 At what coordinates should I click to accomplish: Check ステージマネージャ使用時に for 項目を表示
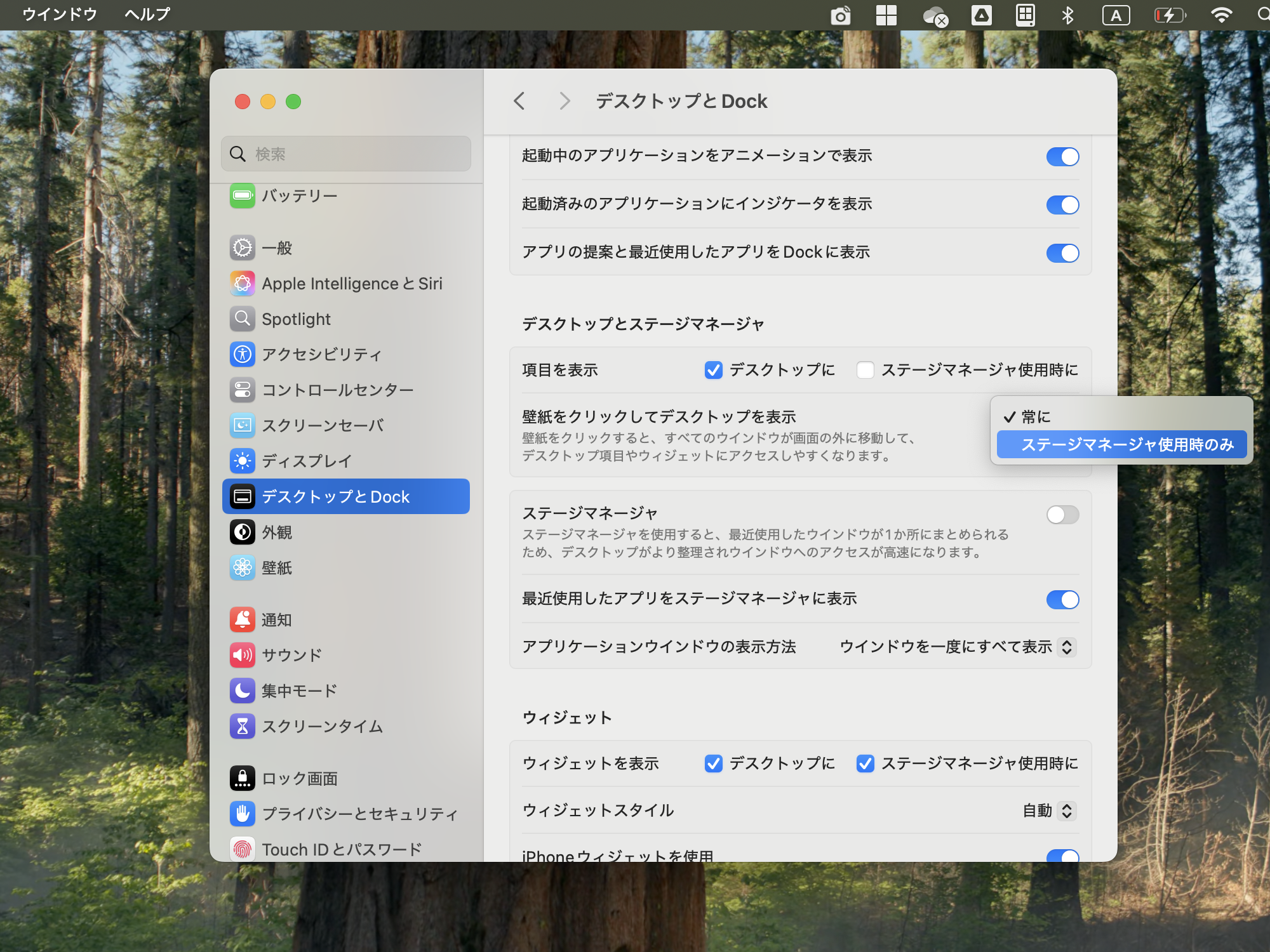click(865, 370)
